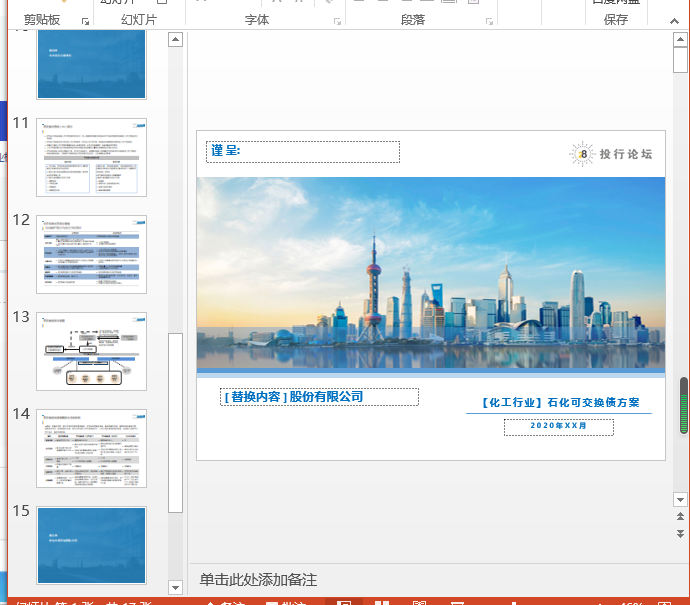This screenshot has width=690, height=605.
Task: Click the 幻灯片 group label
Action: point(139,20)
